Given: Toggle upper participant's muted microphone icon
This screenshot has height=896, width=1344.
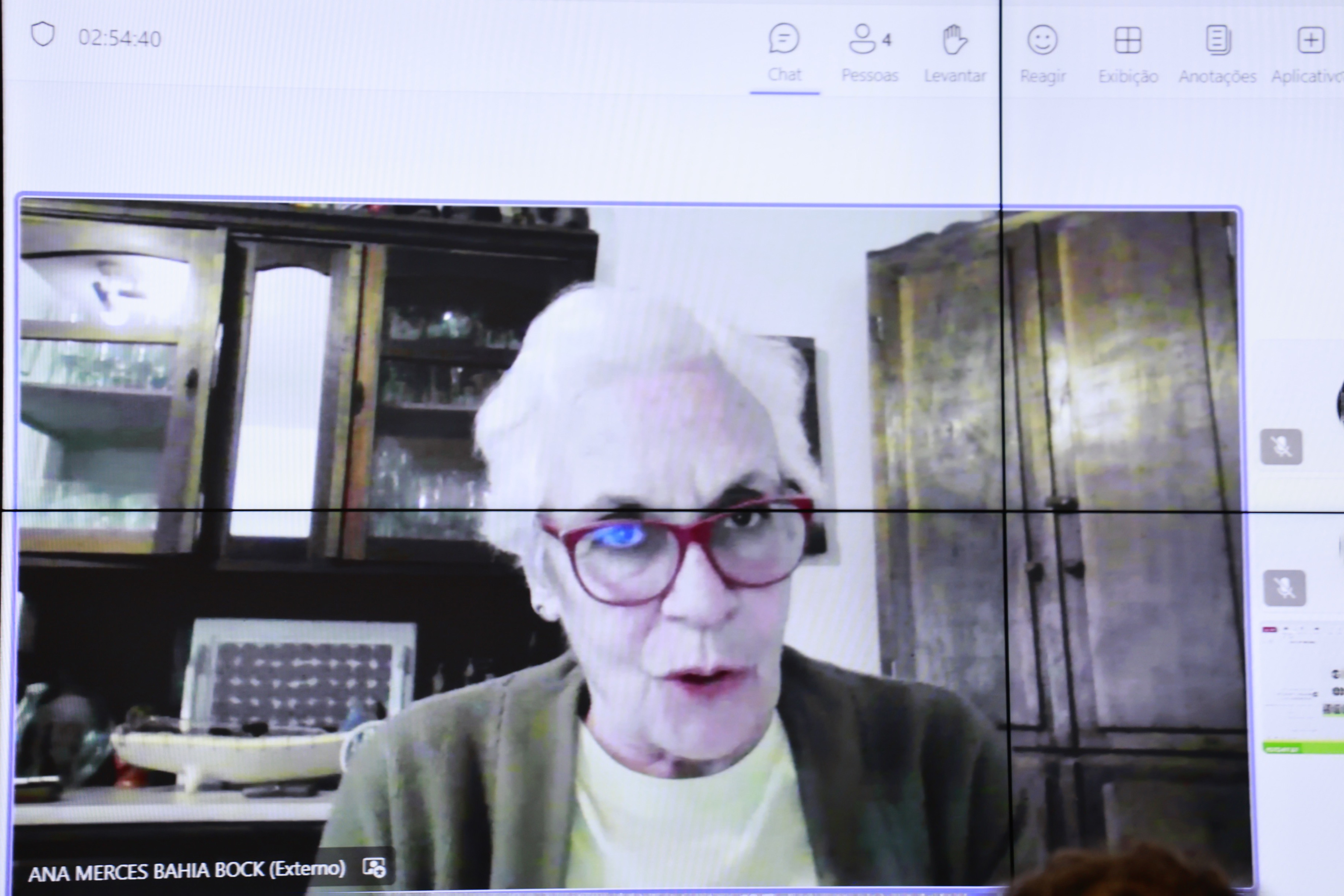Looking at the screenshot, I should tap(1281, 446).
